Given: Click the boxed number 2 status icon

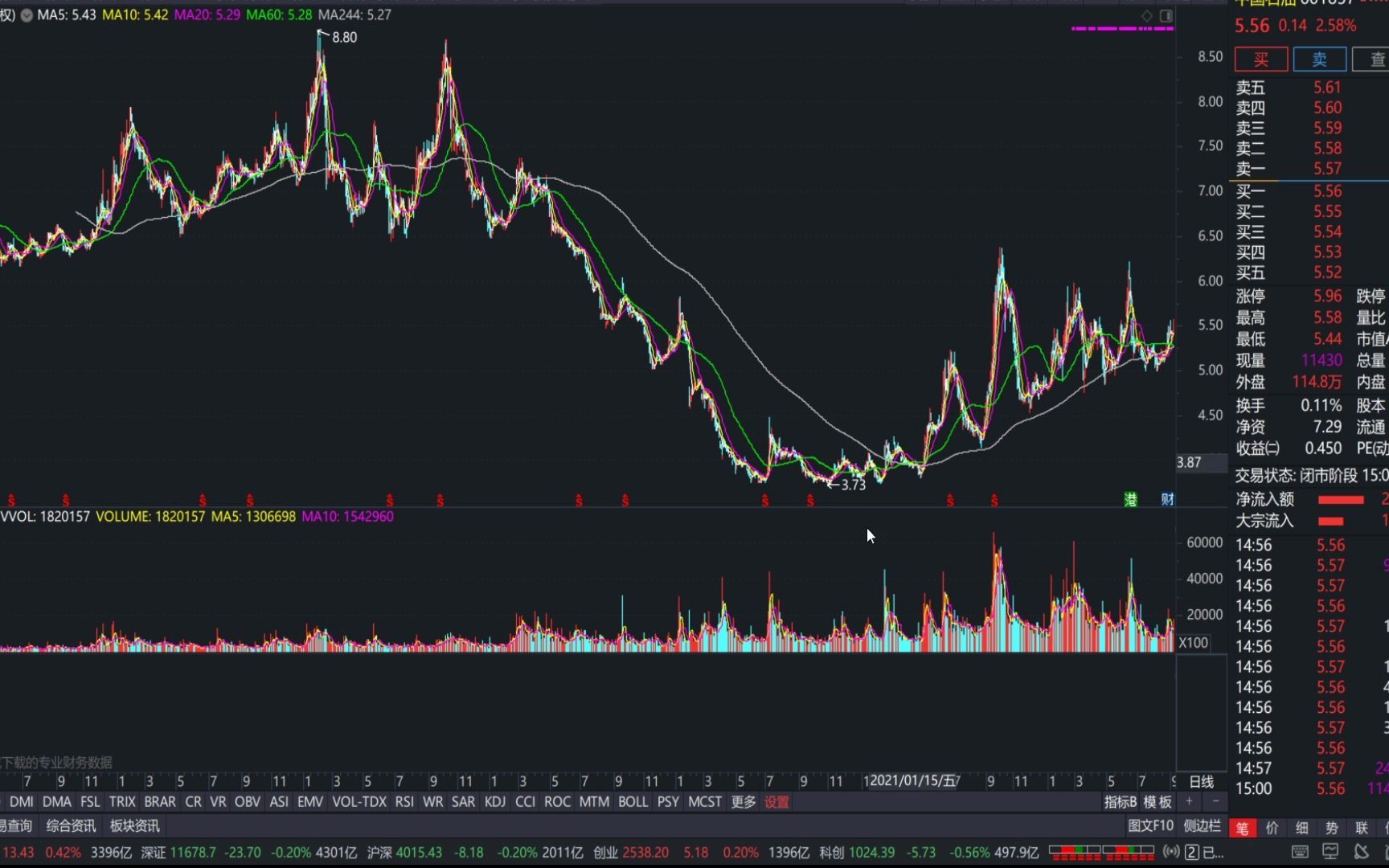Looking at the screenshot, I should 1192,853.
